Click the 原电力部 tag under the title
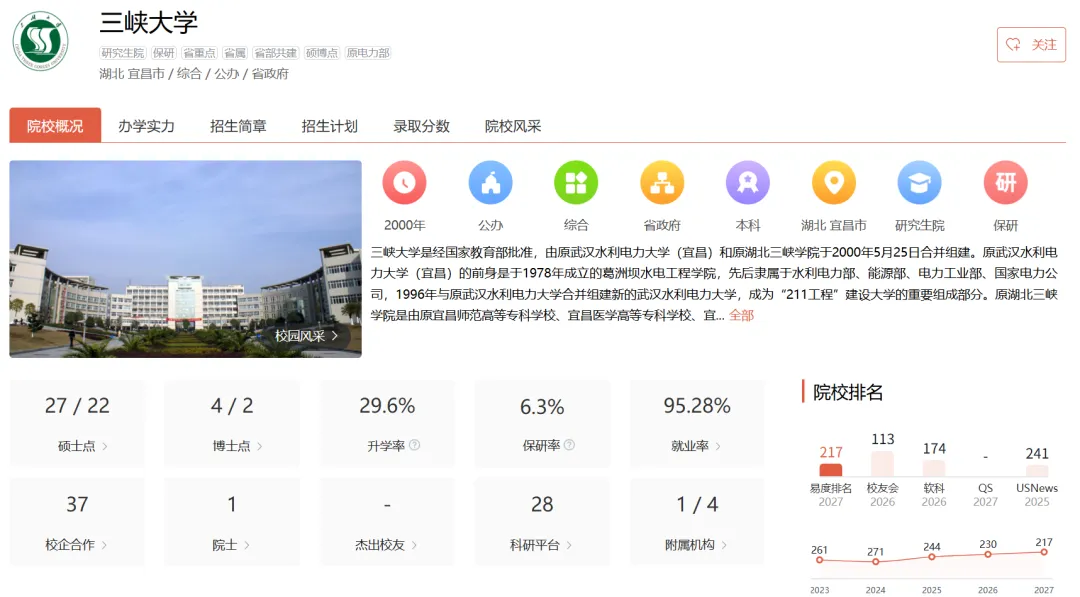 (x=368, y=53)
